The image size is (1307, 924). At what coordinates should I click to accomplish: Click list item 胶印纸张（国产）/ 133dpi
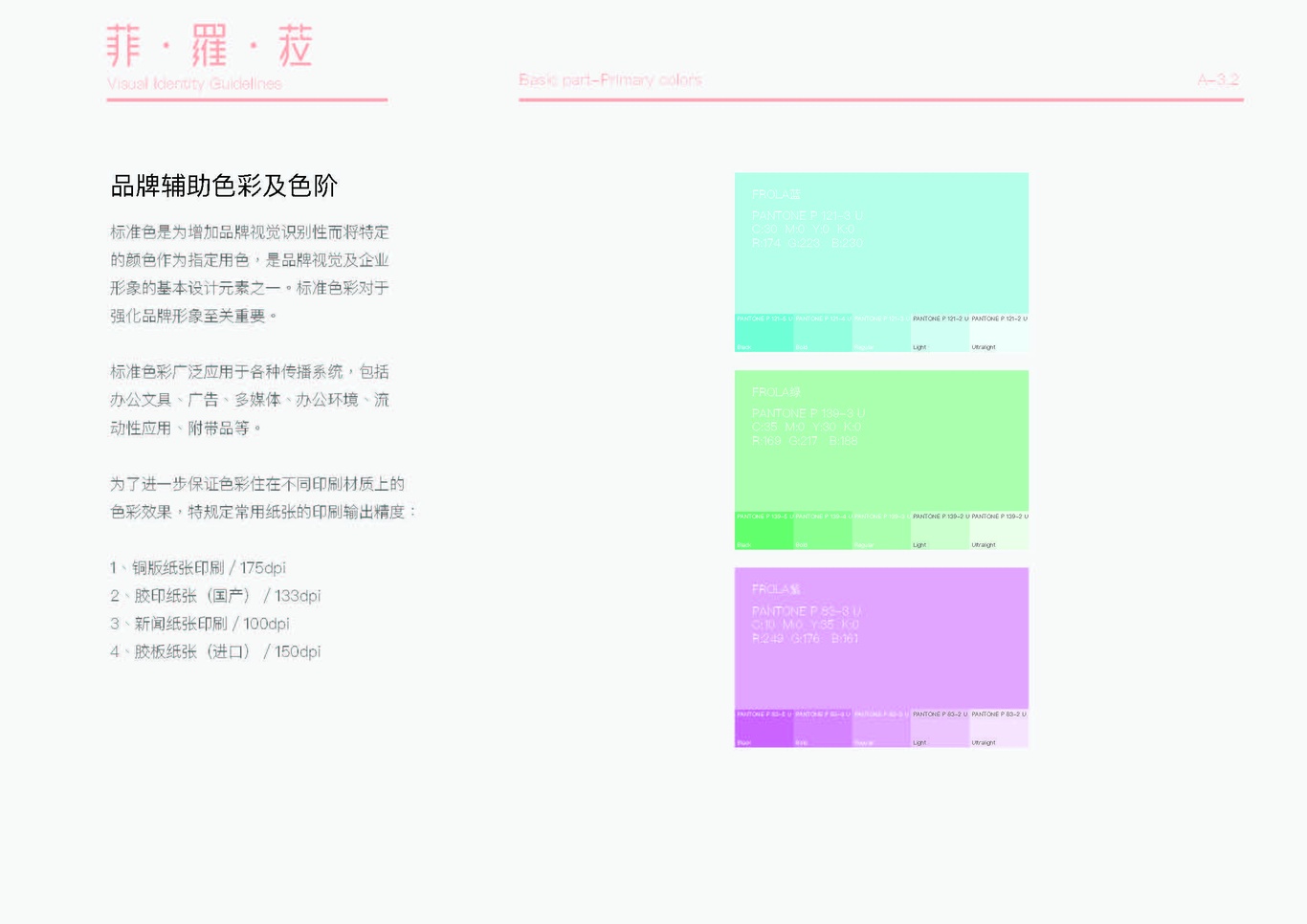(x=215, y=595)
